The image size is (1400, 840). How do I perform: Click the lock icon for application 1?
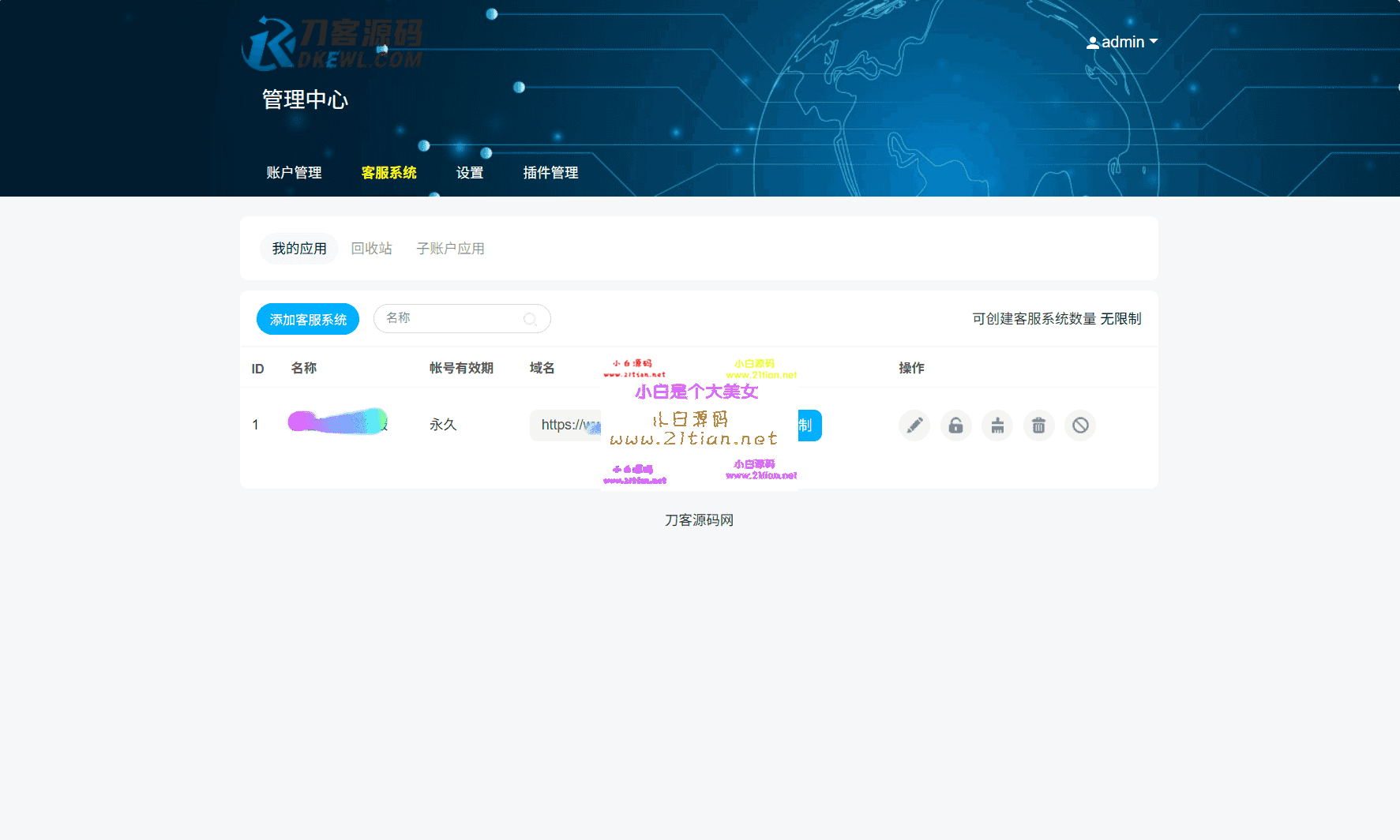click(x=955, y=426)
